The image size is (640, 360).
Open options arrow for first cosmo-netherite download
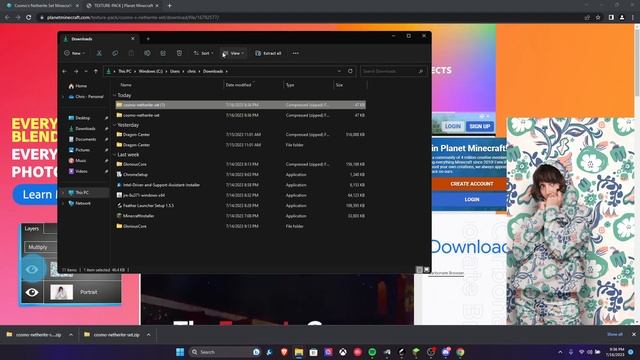[x=71, y=335]
